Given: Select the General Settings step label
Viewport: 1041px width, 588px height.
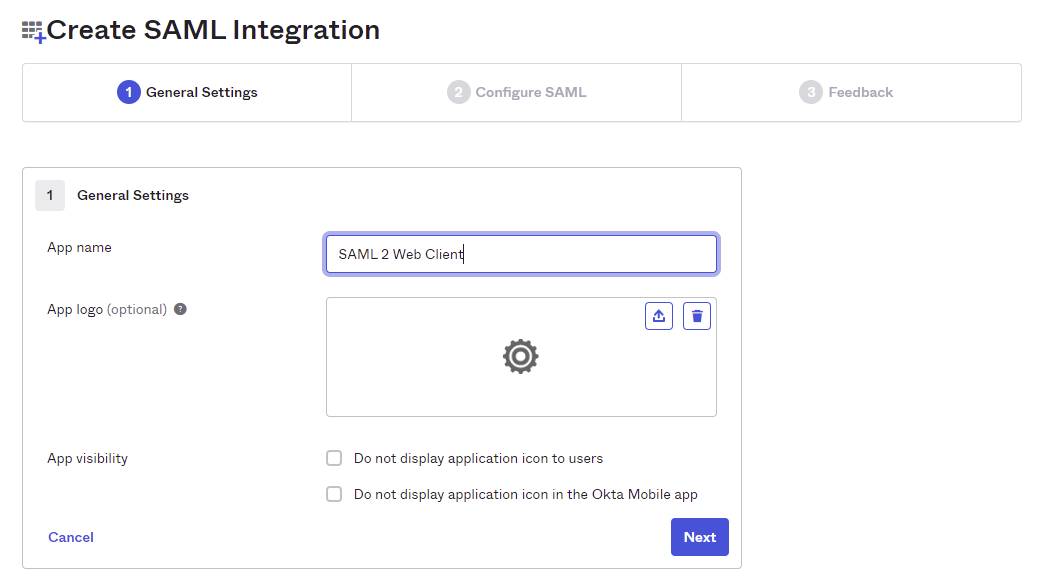Looking at the screenshot, I should tap(201, 92).
